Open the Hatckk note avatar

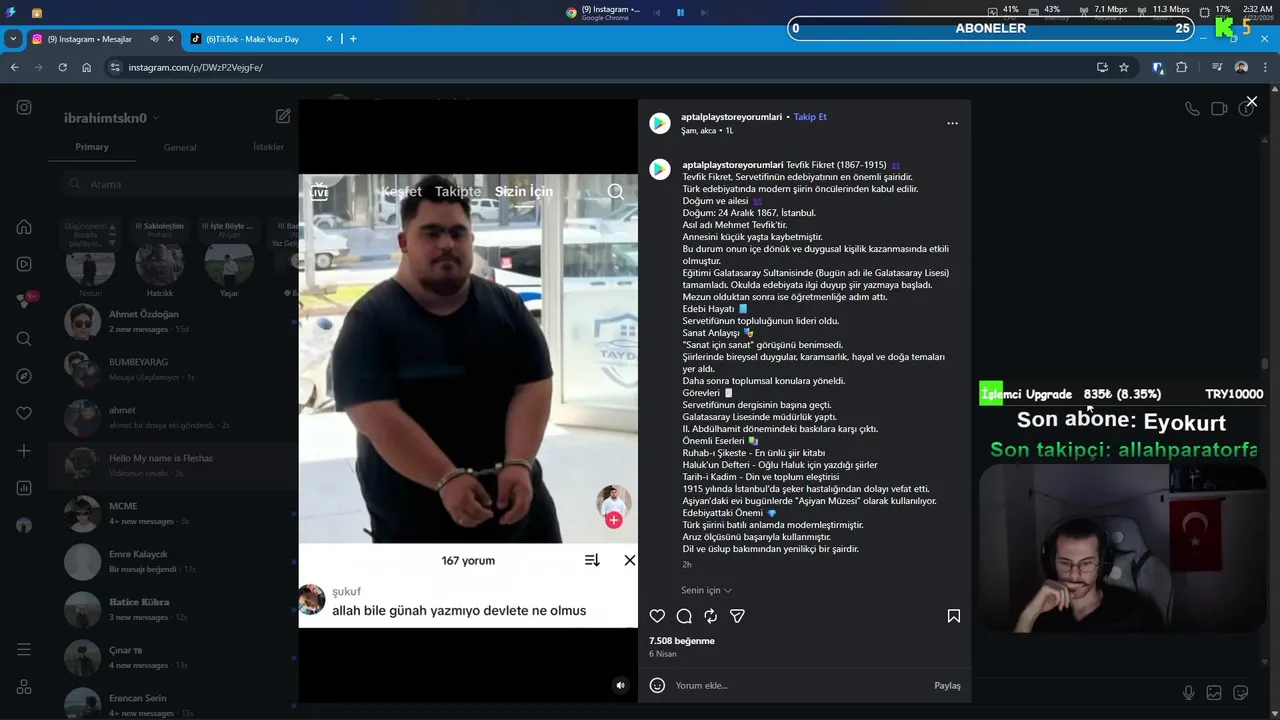[160, 264]
